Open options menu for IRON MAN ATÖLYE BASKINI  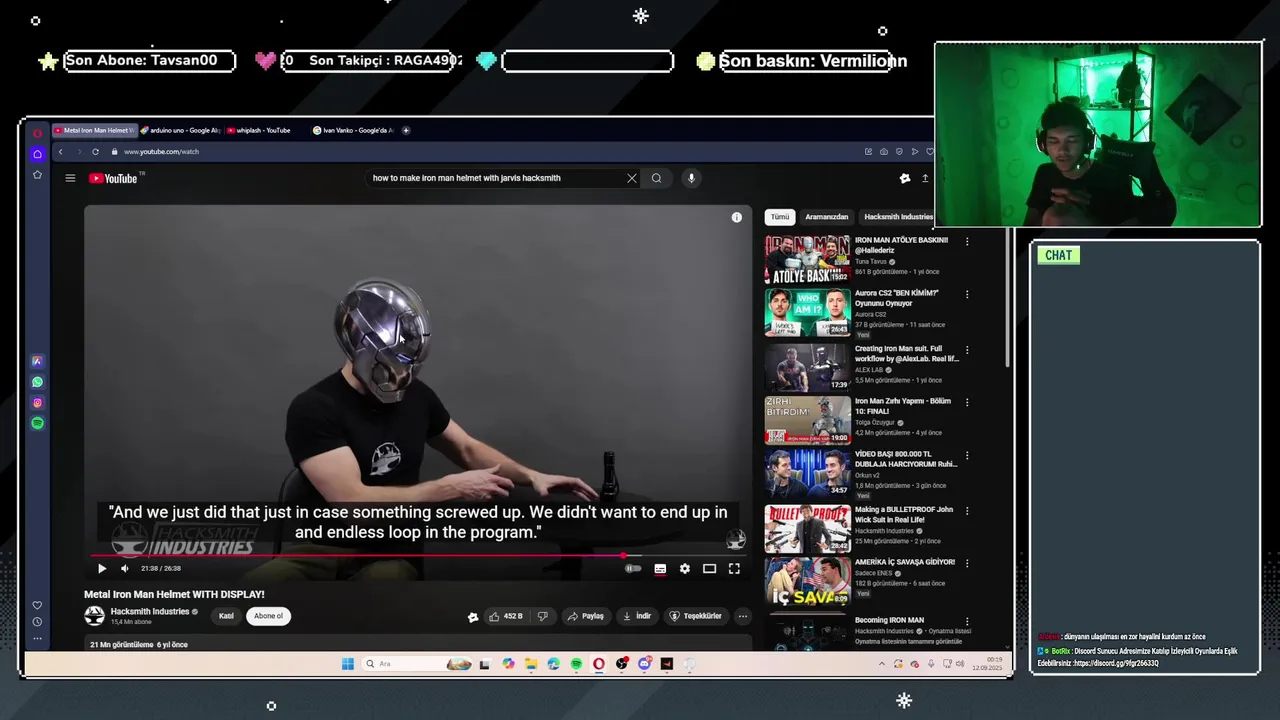[x=967, y=241]
